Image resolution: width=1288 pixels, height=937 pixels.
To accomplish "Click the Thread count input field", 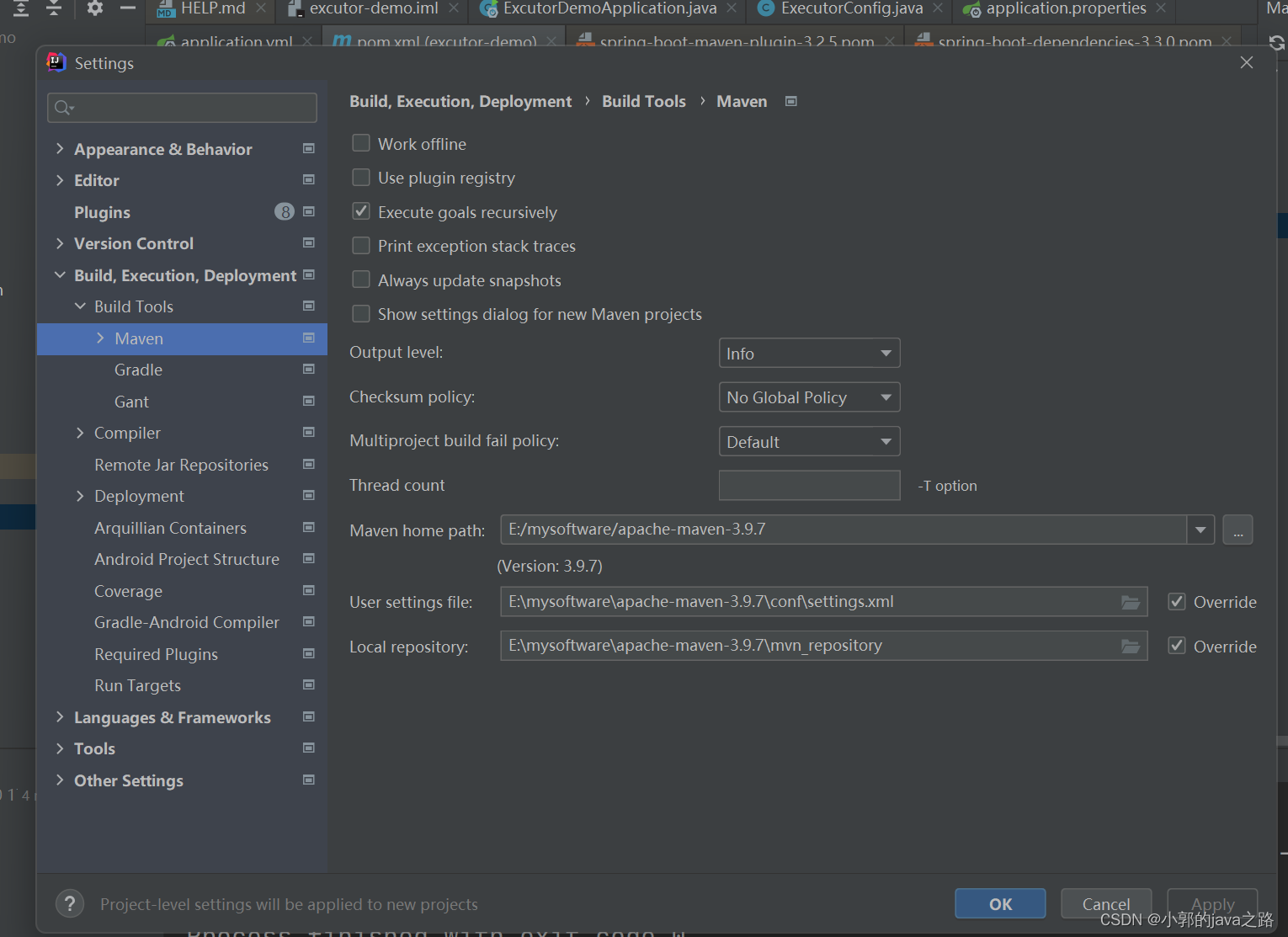I will coord(809,486).
